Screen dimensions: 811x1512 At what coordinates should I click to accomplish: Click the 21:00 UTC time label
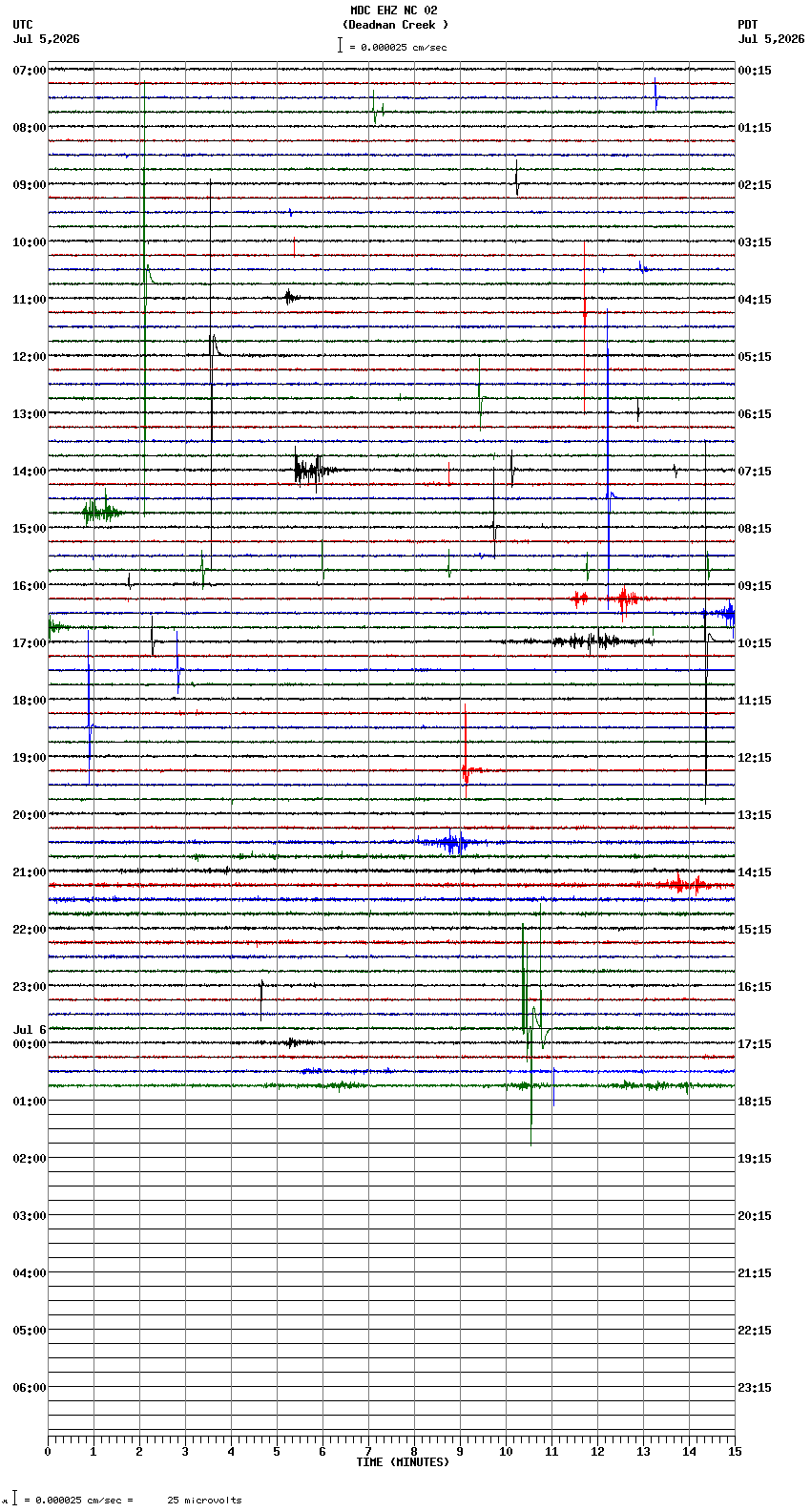point(30,872)
